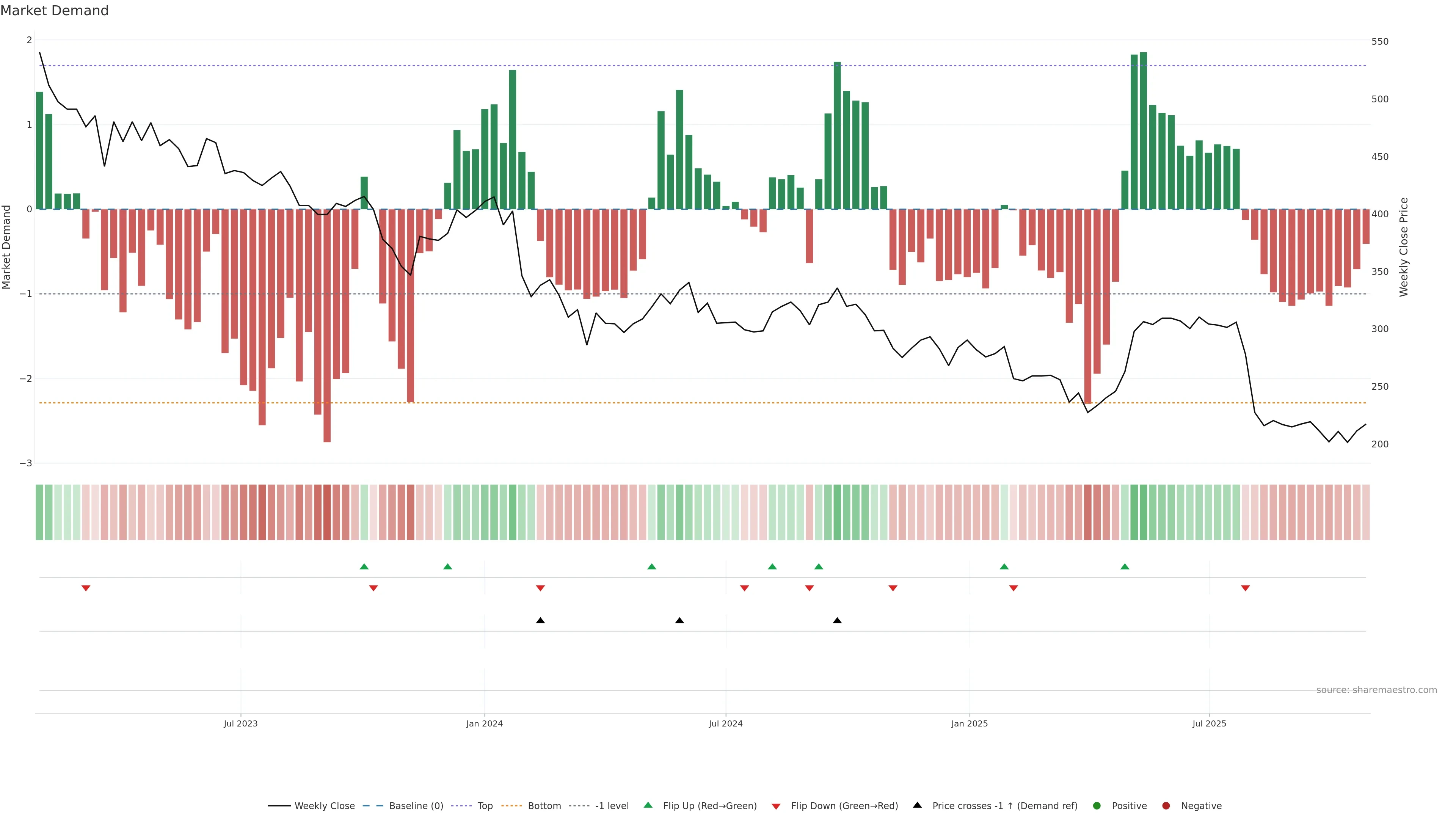Viewport: 1456px width, 819px height.
Task: Click the red Negative legend dot
Action: coord(1166,805)
